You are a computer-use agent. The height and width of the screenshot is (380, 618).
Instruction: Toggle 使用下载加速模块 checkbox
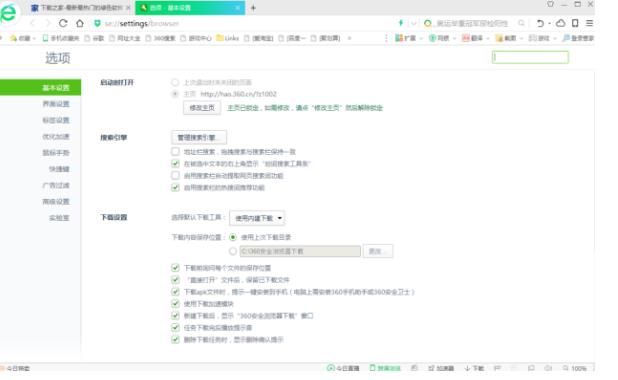coord(175,304)
